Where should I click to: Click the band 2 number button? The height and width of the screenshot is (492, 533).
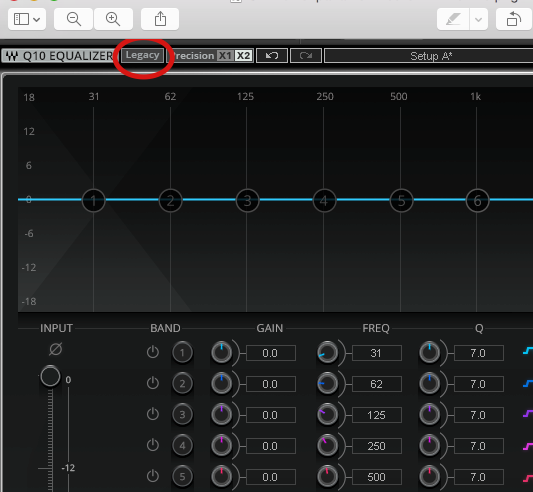183,384
